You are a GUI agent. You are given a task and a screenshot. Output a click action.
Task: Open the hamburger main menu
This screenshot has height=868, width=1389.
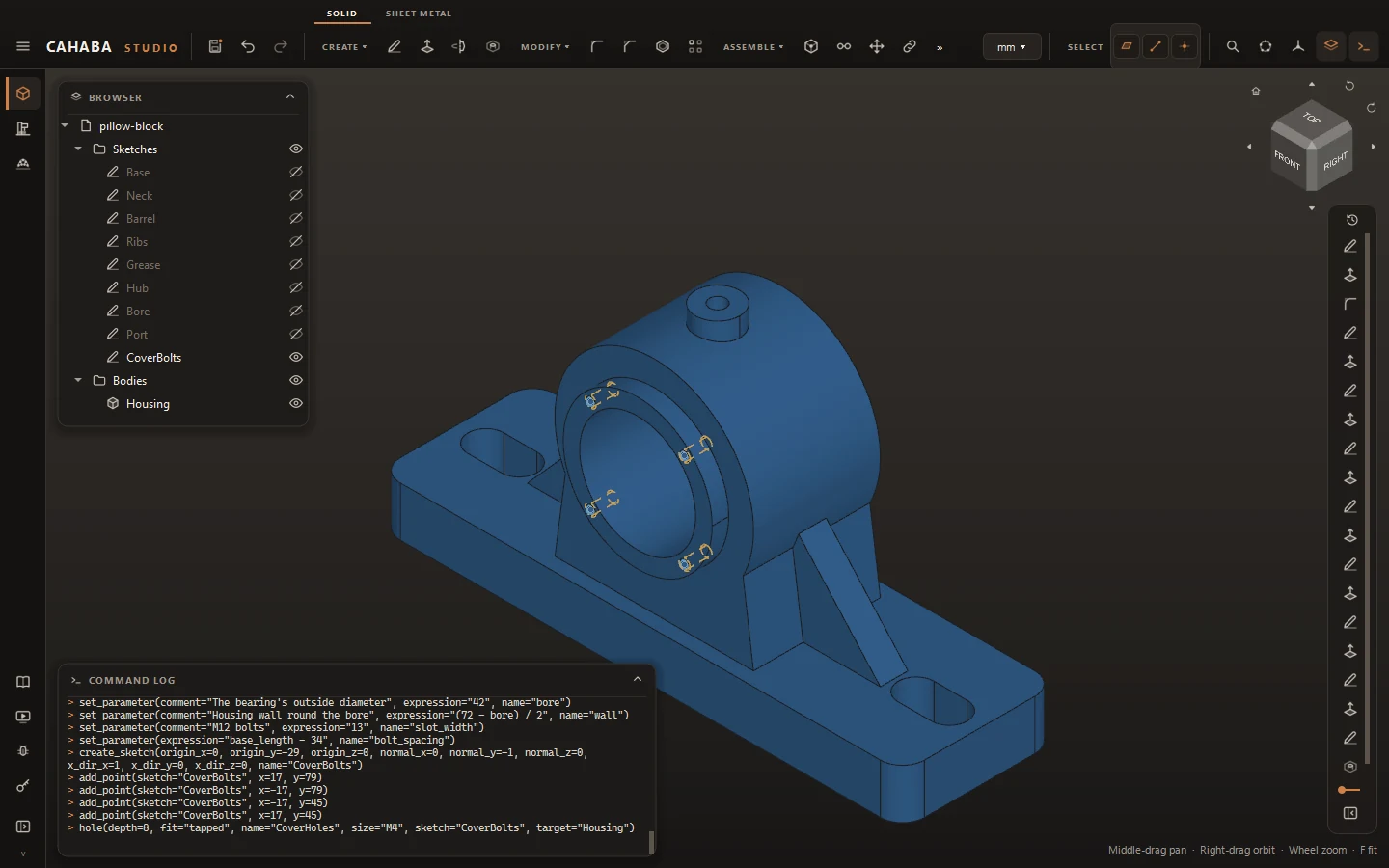(23, 46)
